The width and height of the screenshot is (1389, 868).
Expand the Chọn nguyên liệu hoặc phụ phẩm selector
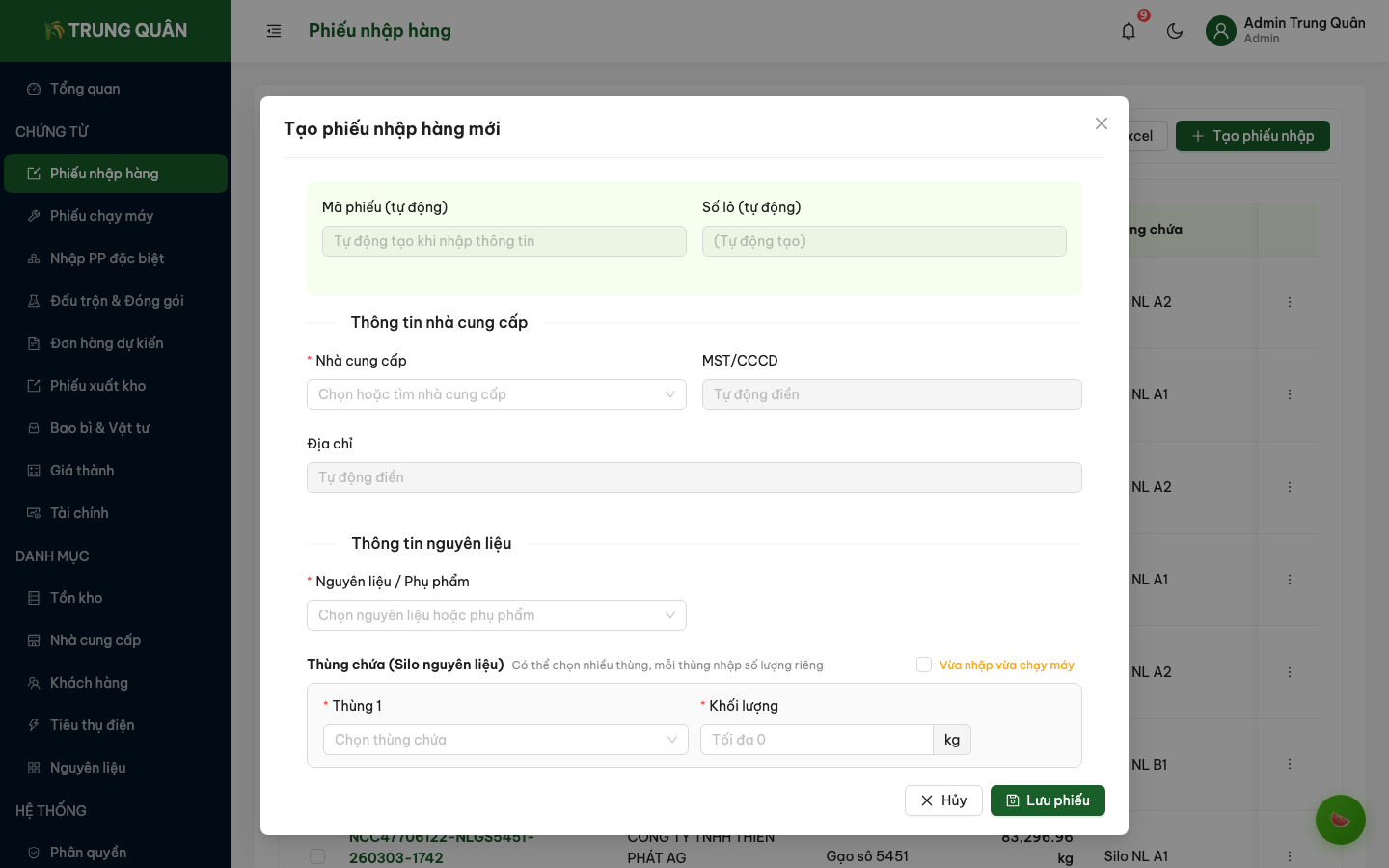496,615
